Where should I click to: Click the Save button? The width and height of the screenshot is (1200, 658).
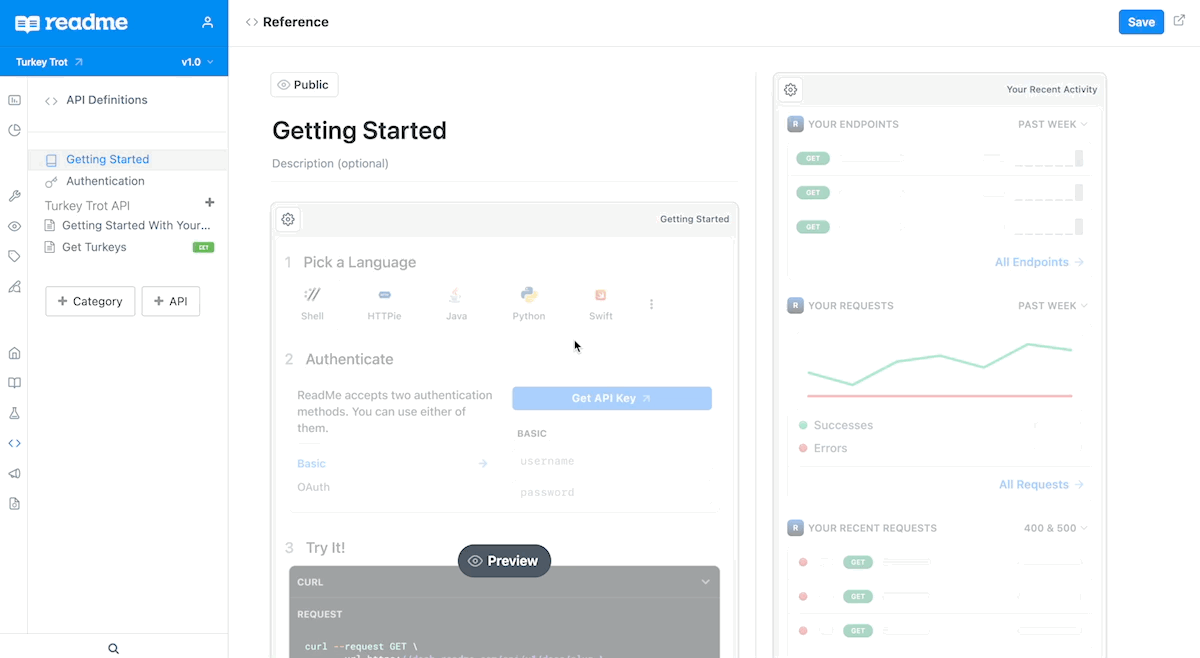(x=1141, y=22)
